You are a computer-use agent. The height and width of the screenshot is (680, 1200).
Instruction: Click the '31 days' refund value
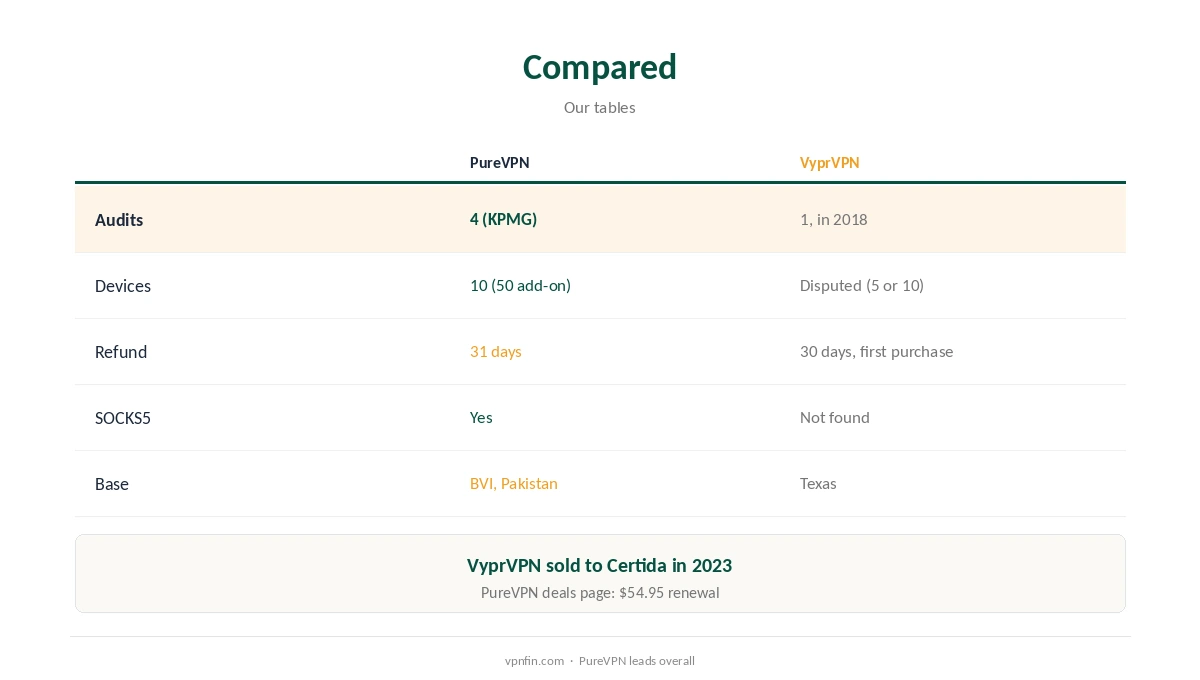click(496, 351)
